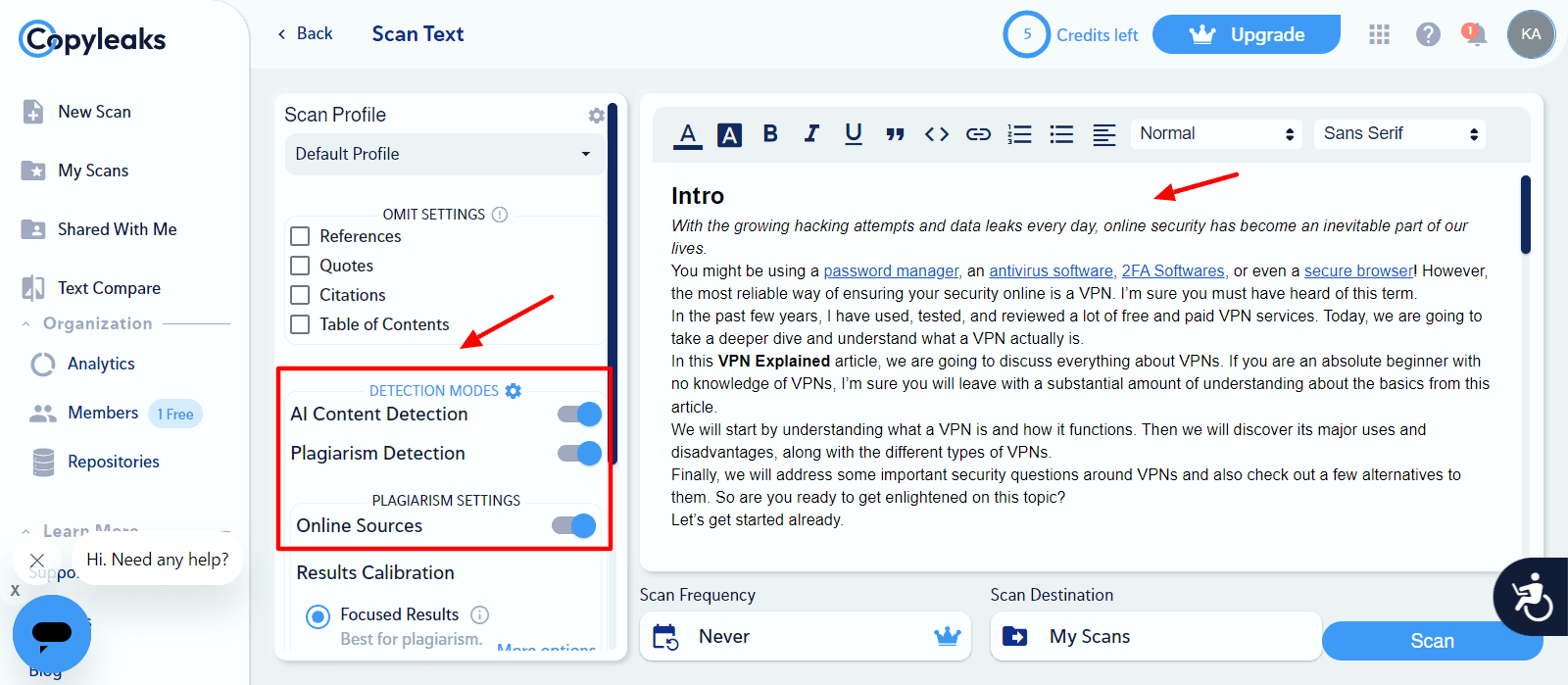Click the blue Scan button
The height and width of the screenshot is (685, 1568).
(x=1431, y=641)
